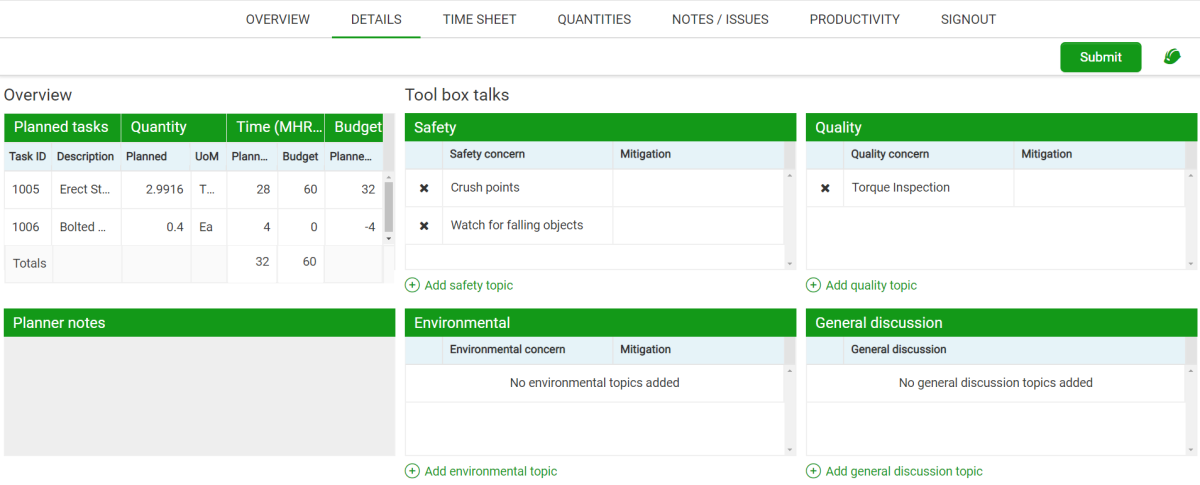The image size is (1200, 485).
Task: Switch to the Overview tab
Action: [278, 19]
